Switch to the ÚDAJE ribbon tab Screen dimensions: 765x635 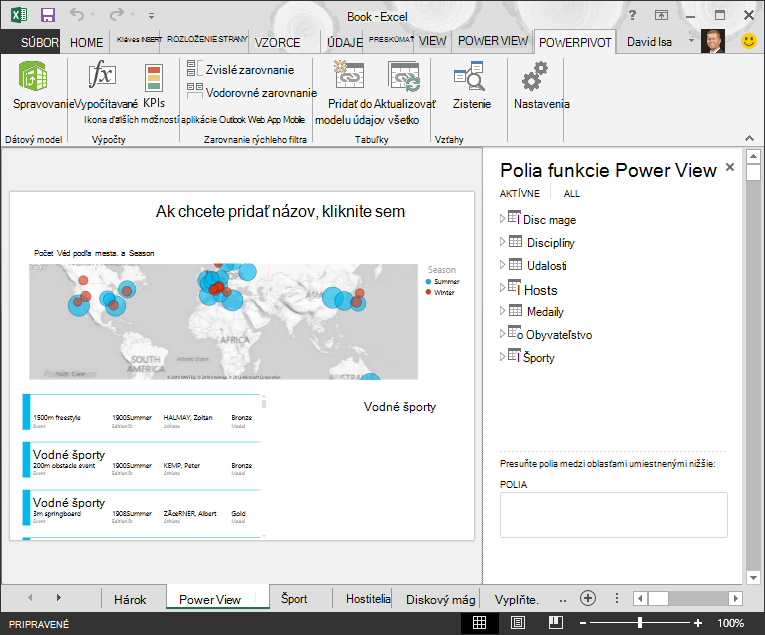tap(344, 42)
